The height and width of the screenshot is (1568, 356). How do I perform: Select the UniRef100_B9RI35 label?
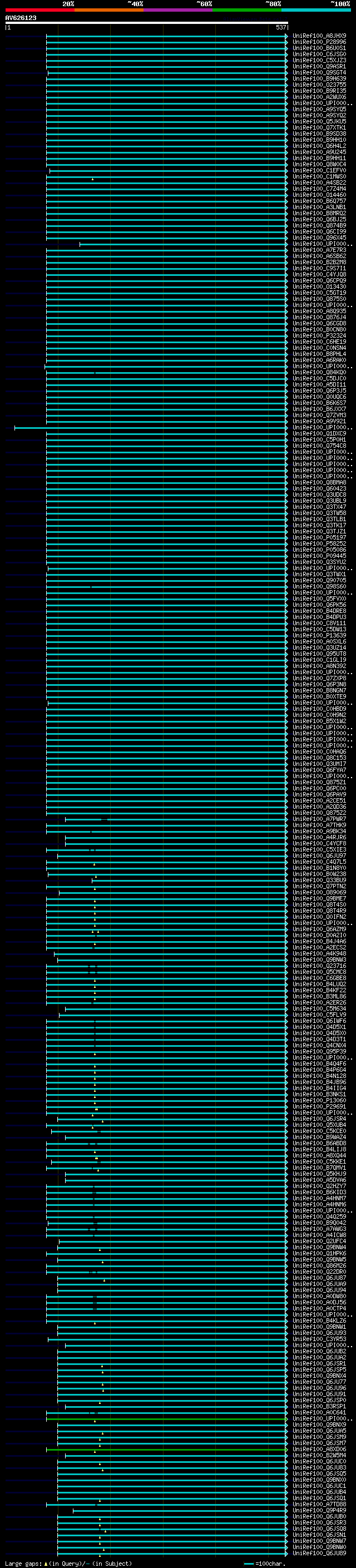tap(319, 91)
